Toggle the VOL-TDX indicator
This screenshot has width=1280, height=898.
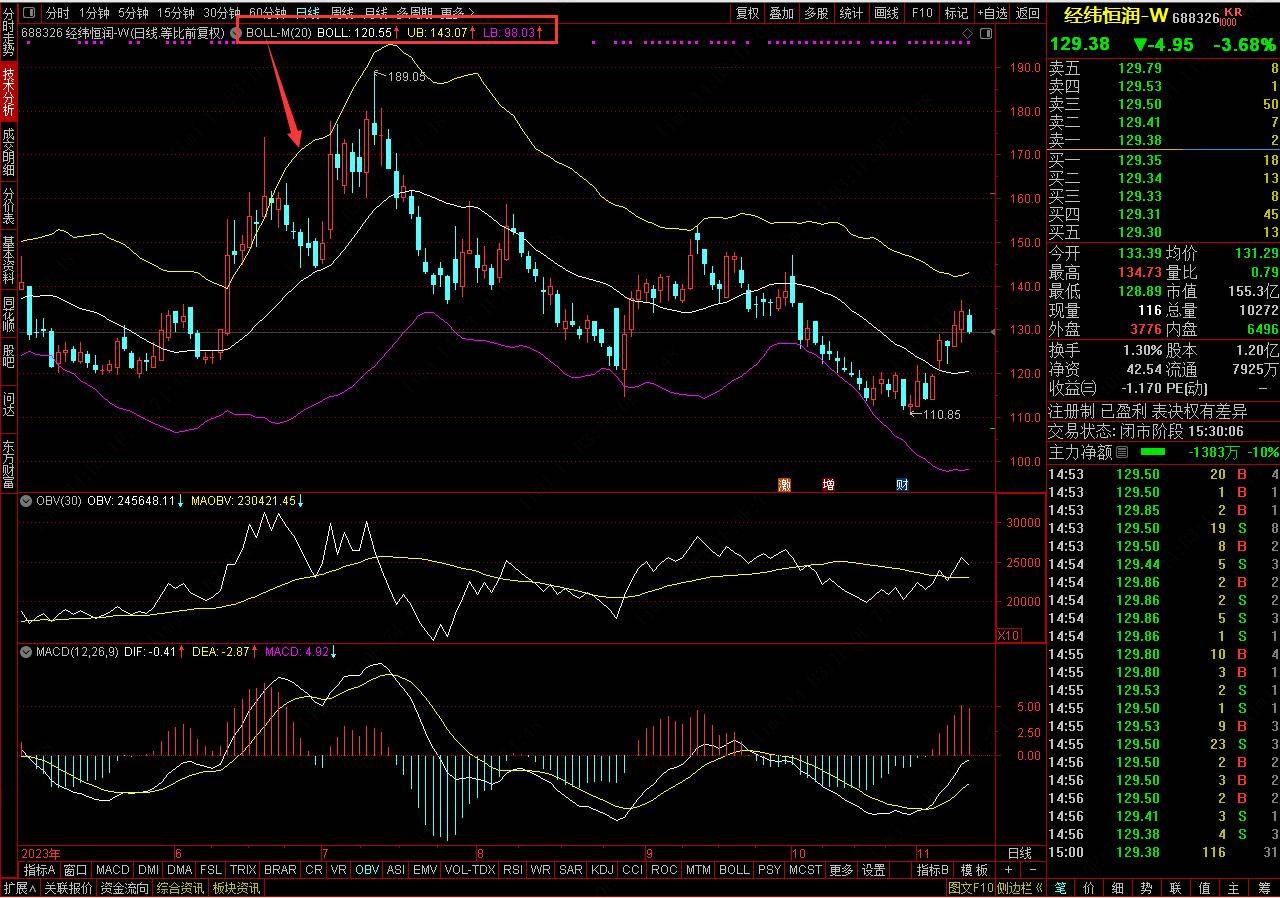coord(469,870)
